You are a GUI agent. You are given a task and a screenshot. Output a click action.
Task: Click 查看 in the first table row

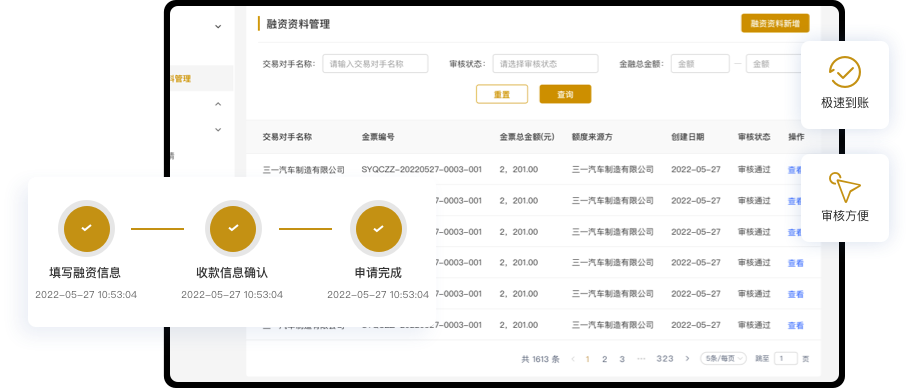pyautogui.click(x=795, y=170)
